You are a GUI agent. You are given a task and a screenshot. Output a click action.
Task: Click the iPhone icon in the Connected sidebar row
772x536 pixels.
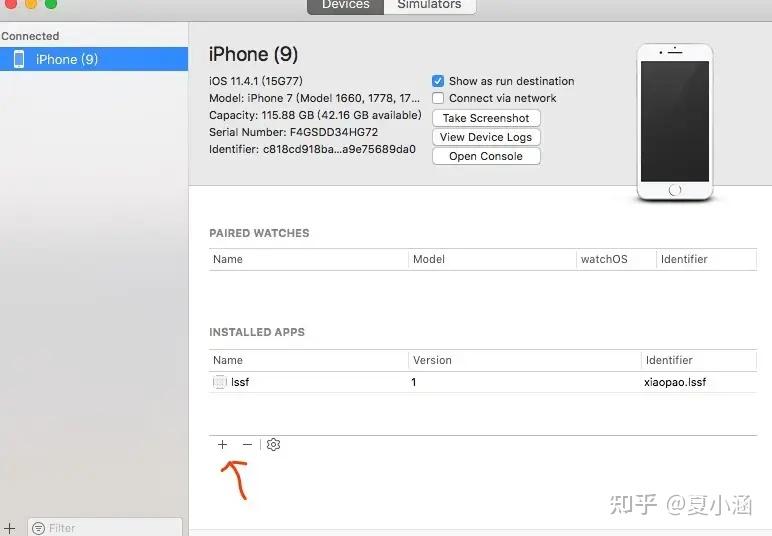click(x=19, y=59)
